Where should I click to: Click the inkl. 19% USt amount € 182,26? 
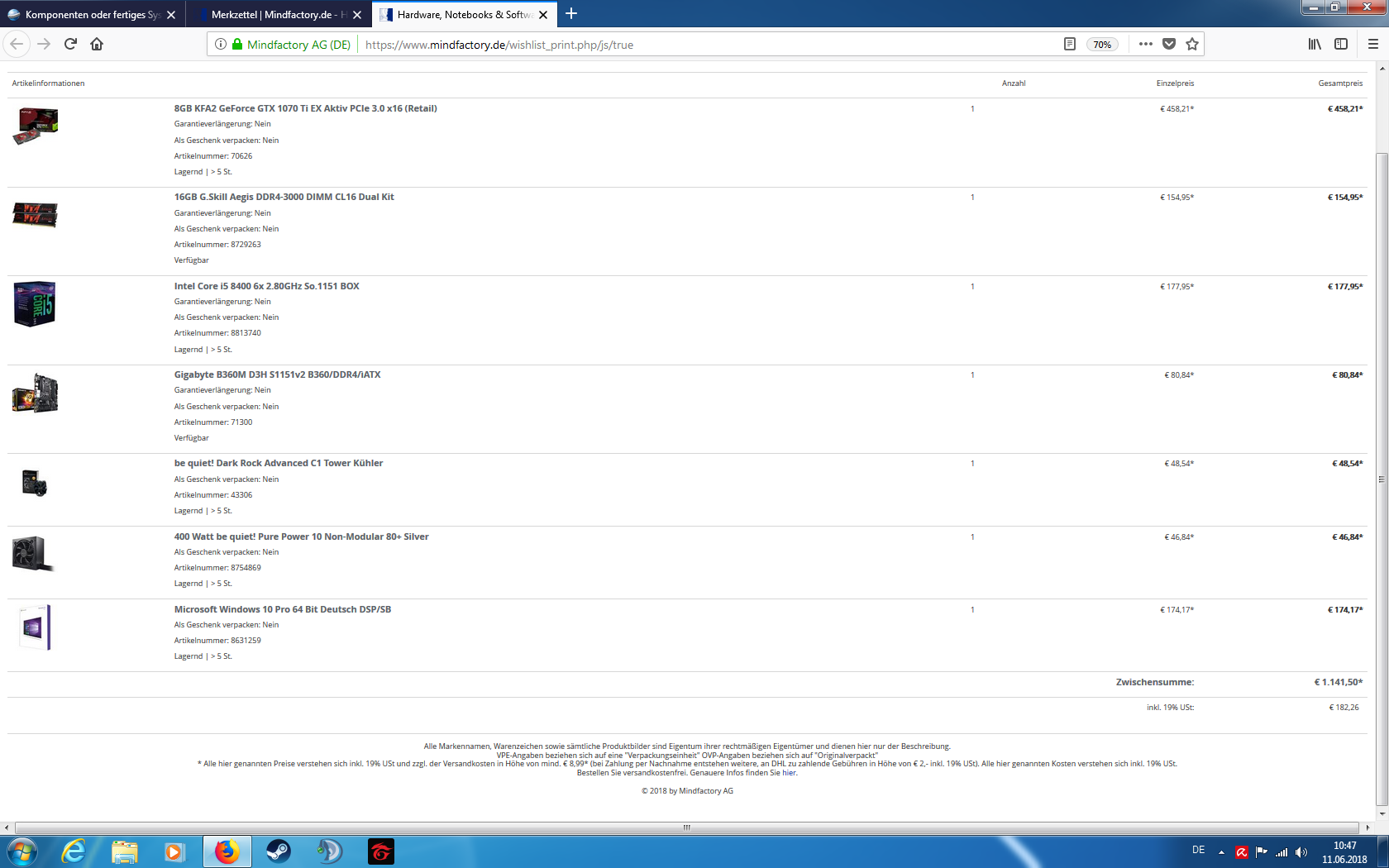1344,708
